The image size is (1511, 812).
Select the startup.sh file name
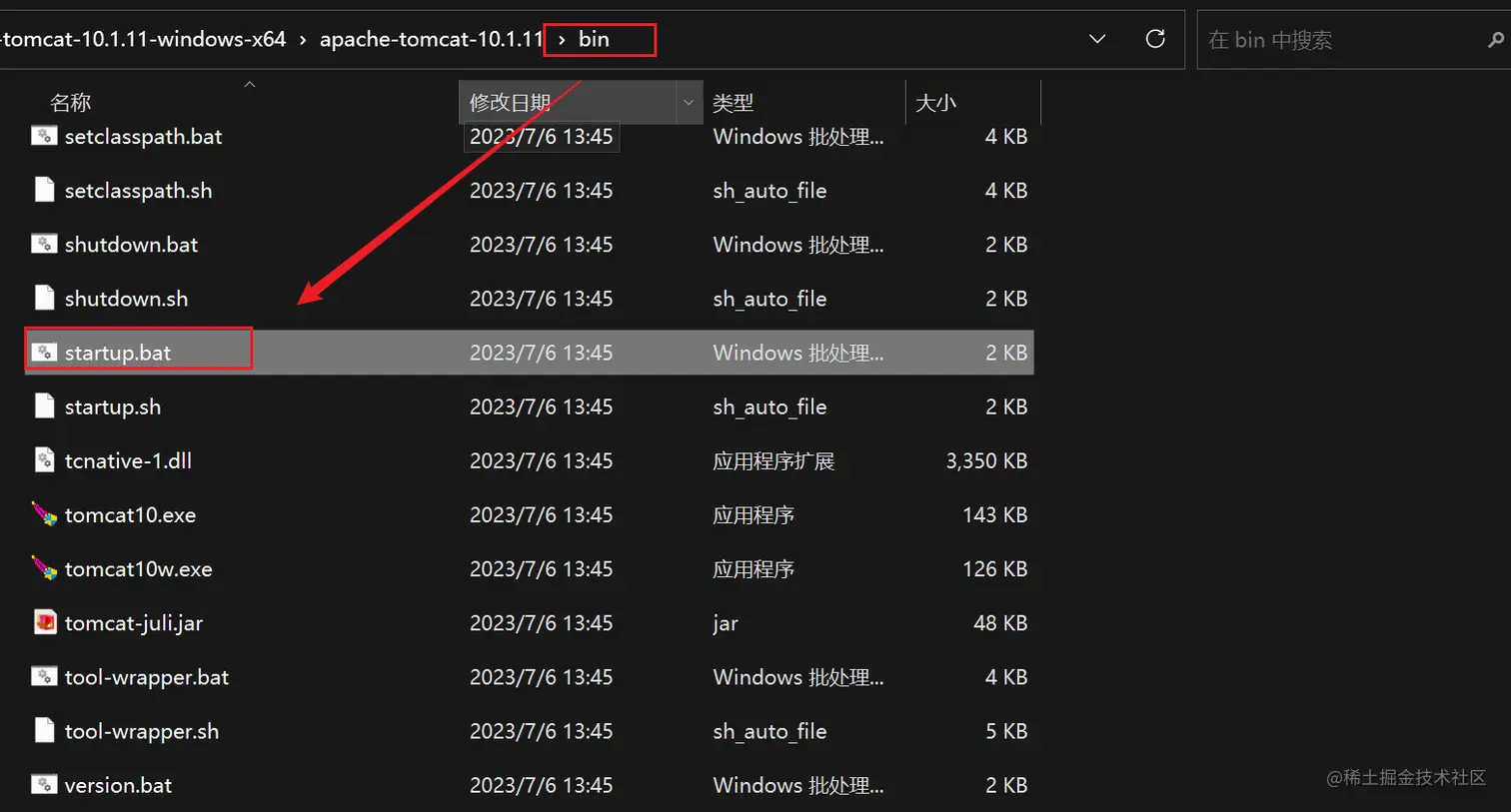pyautogui.click(x=113, y=406)
